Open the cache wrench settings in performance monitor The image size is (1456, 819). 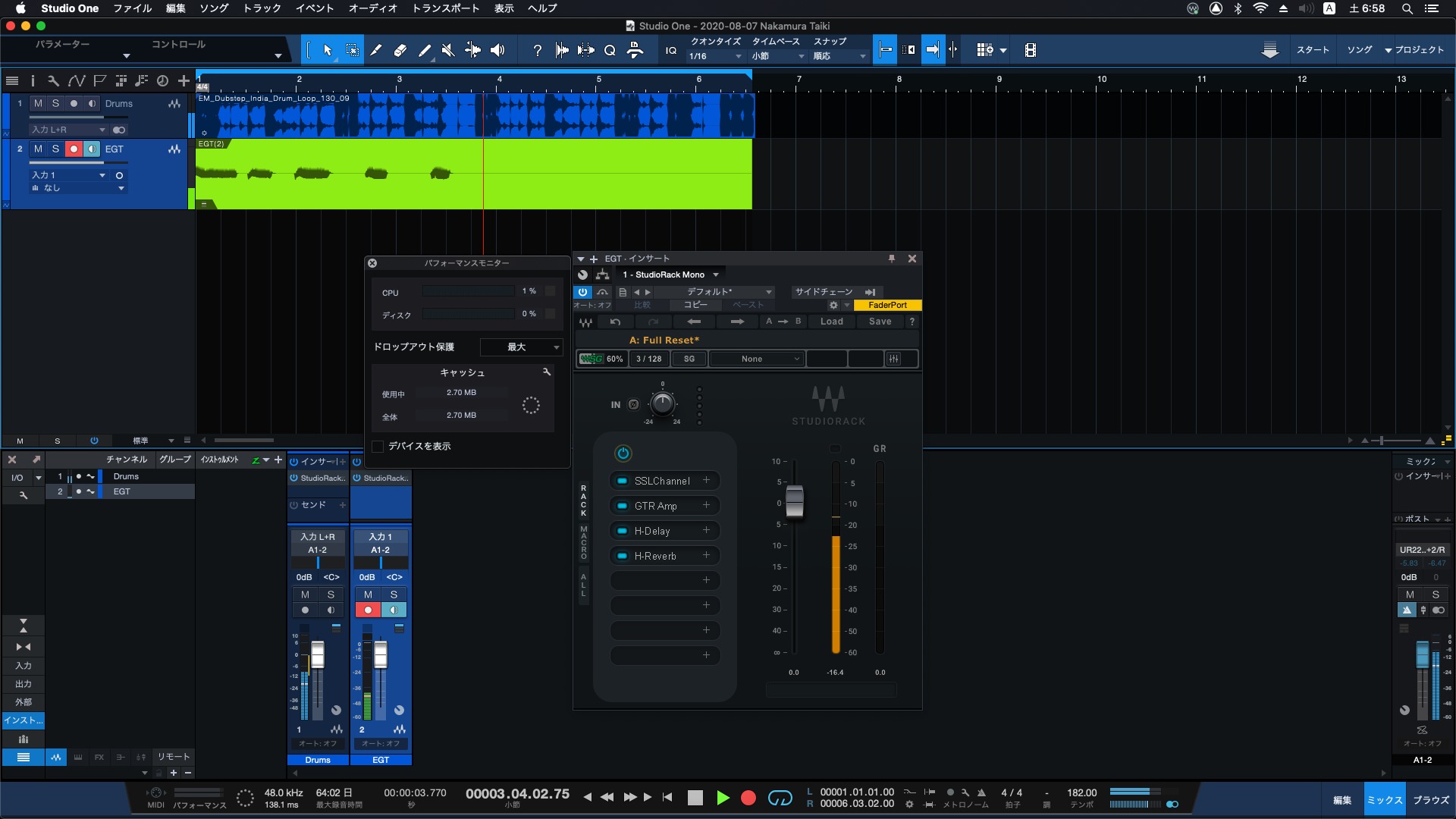coord(546,372)
